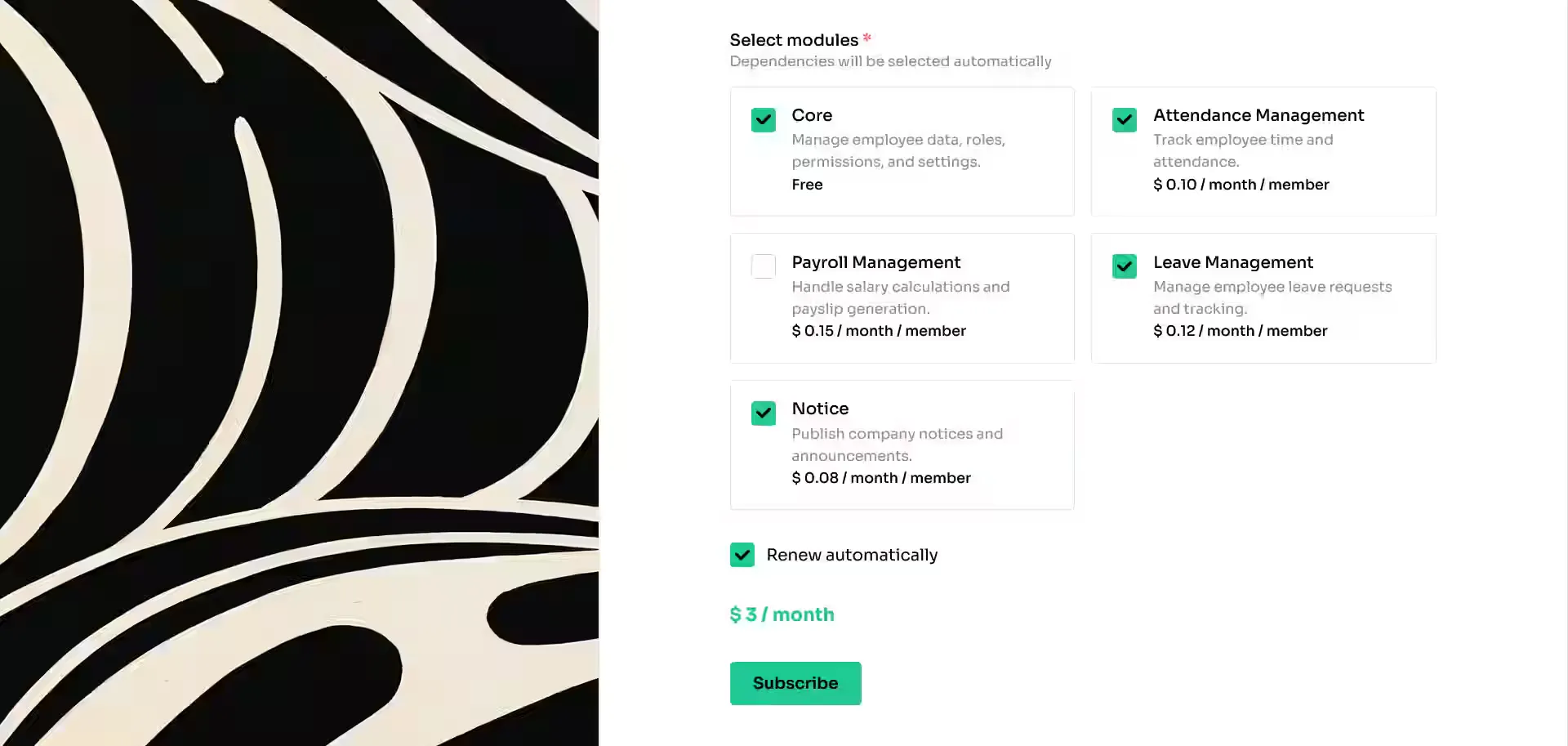Click the $3 / month price text
The height and width of the screenshot is (746, 1568).
coord(782,614)
